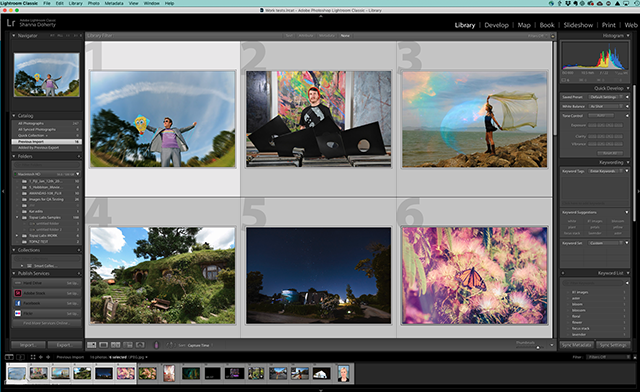The image size is (640, 392).
Task: Collapse the Publish Services panel
Action: 14,273
